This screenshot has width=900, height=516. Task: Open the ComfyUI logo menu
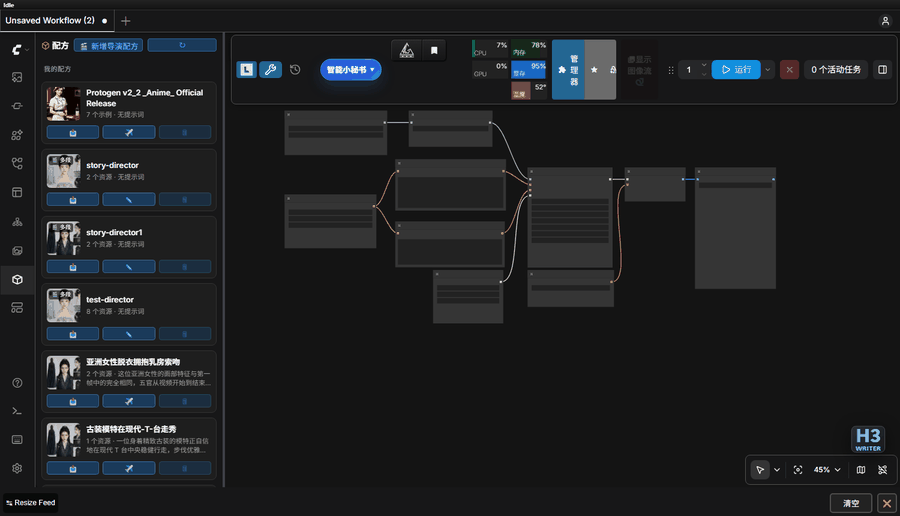click(17, 49)
